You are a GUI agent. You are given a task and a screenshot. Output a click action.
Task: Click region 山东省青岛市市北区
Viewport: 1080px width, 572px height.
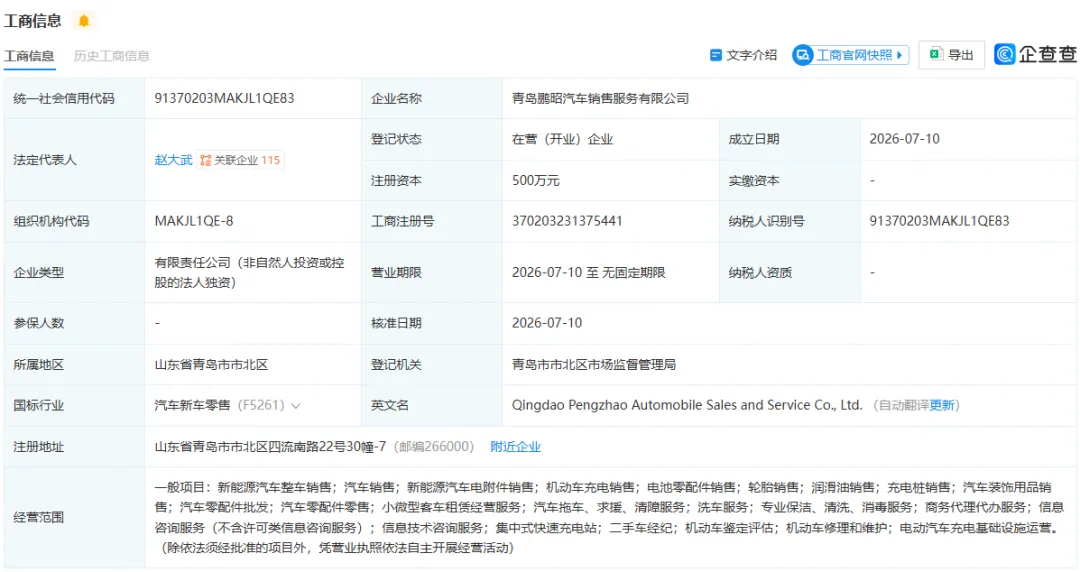[211, 365]
